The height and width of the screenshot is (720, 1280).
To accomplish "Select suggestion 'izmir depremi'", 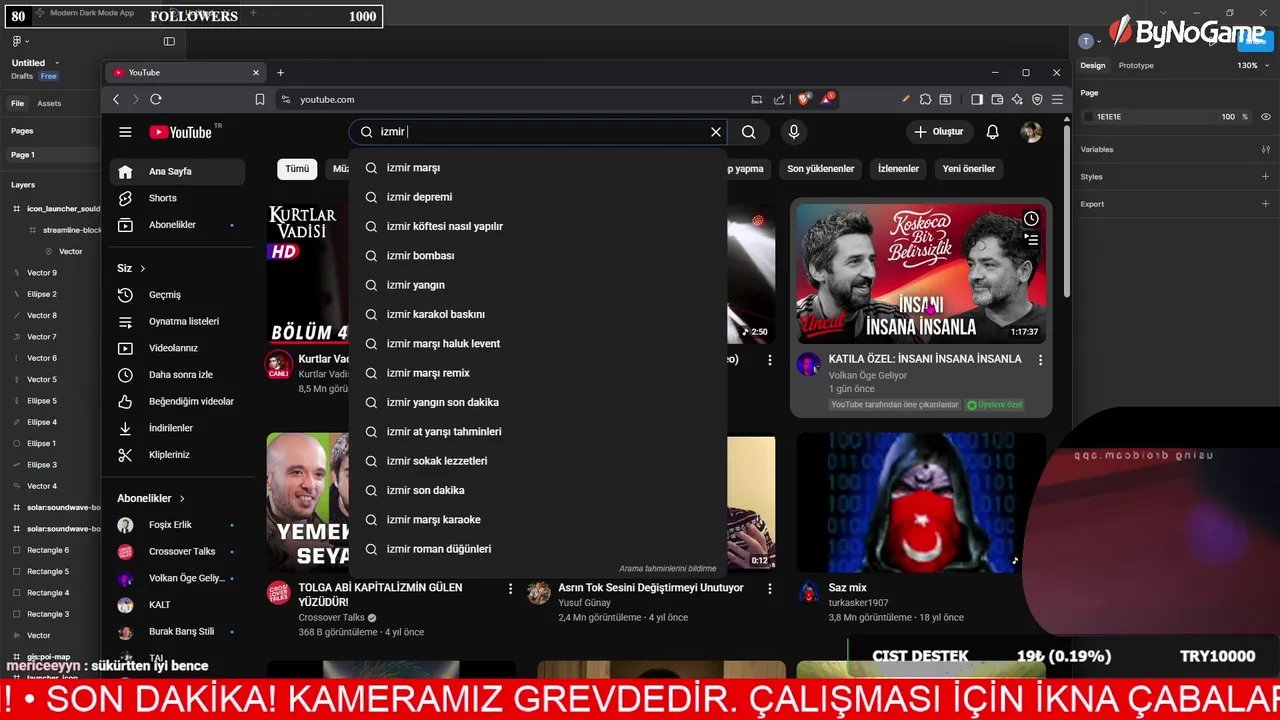I will (x=538, y=197).
